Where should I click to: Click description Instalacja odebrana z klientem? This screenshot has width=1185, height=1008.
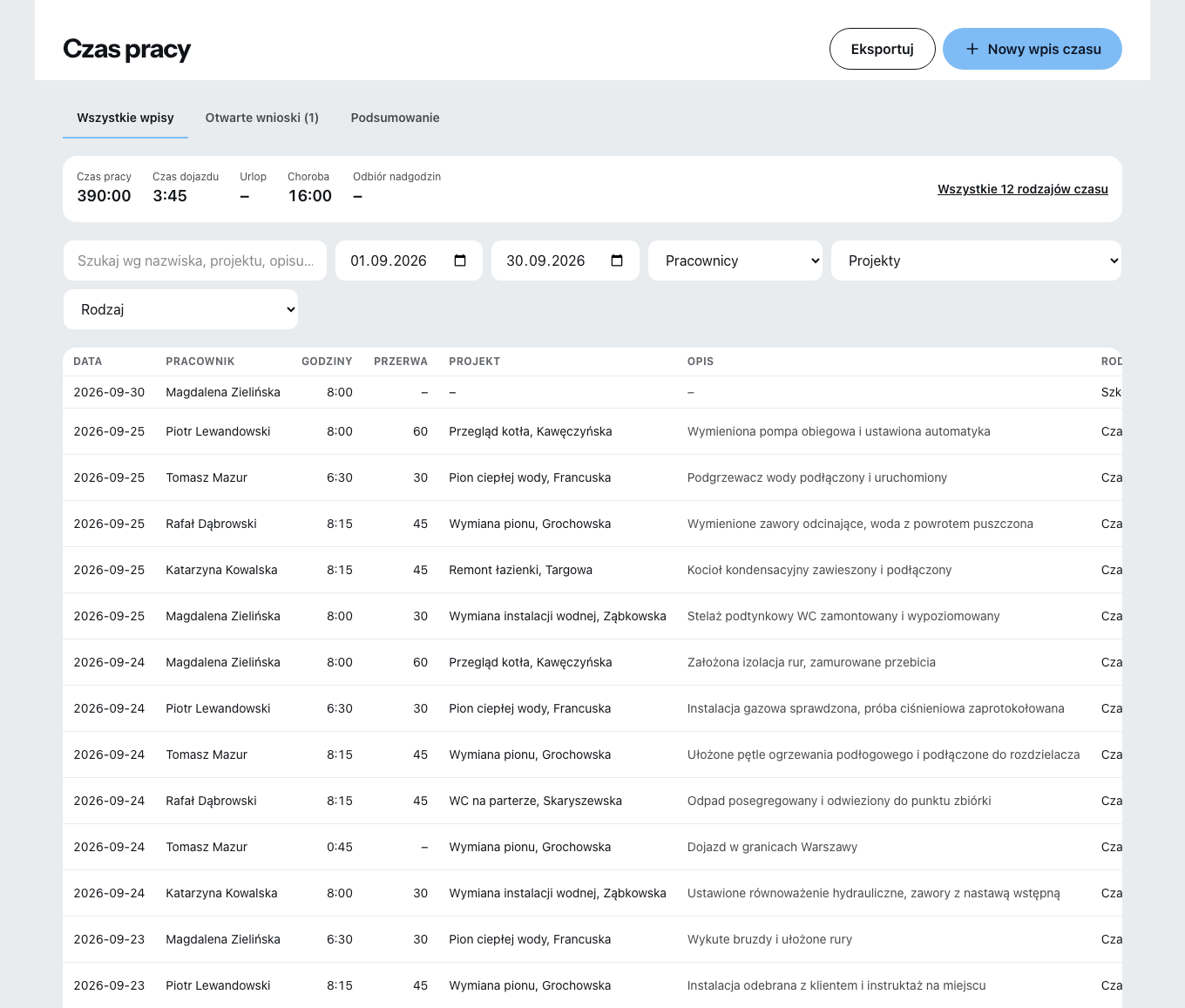pyautogui.click(x=836, y=985)
